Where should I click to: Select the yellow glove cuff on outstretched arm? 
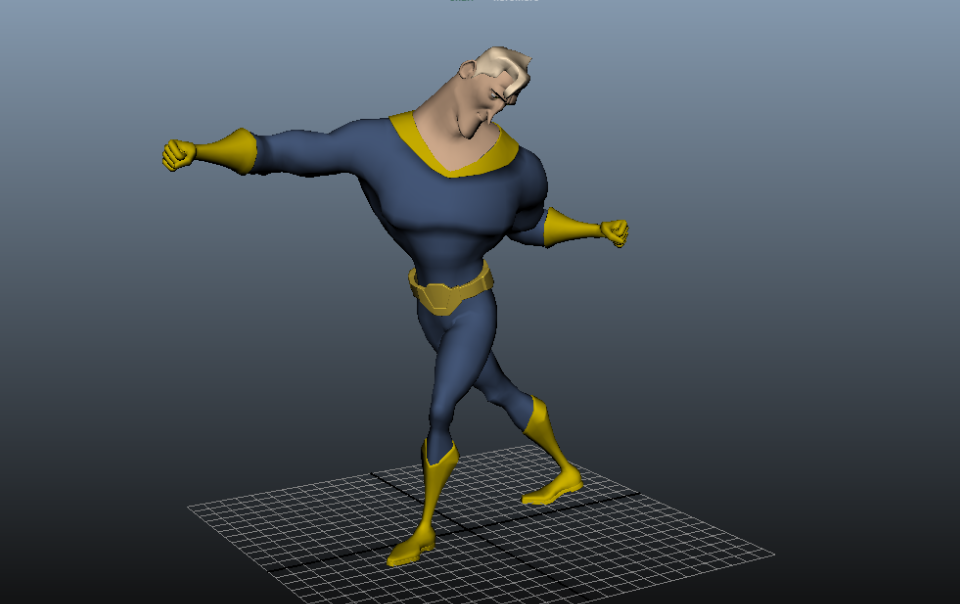[x=228, y=151]
